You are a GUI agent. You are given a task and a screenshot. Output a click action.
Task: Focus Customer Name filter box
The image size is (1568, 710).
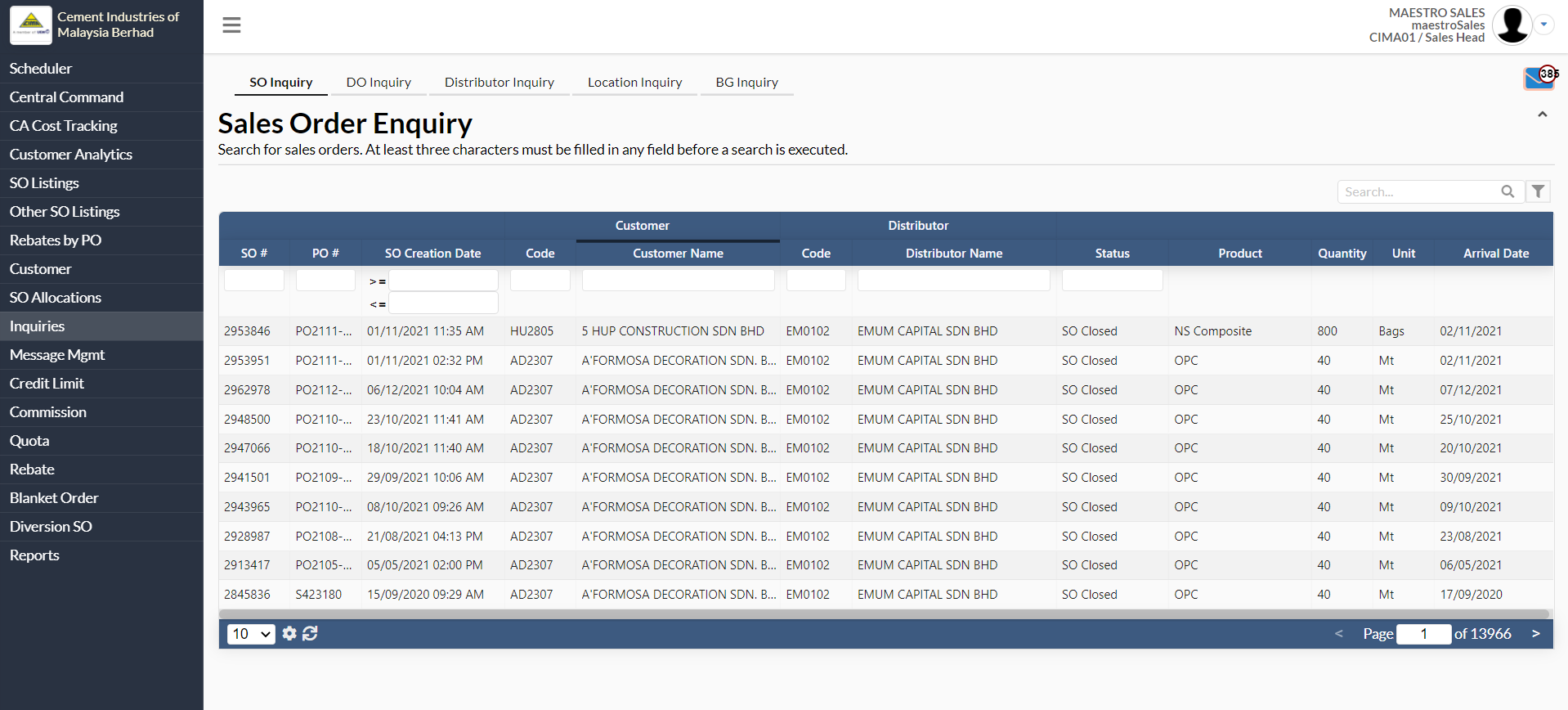pos(678,281)
